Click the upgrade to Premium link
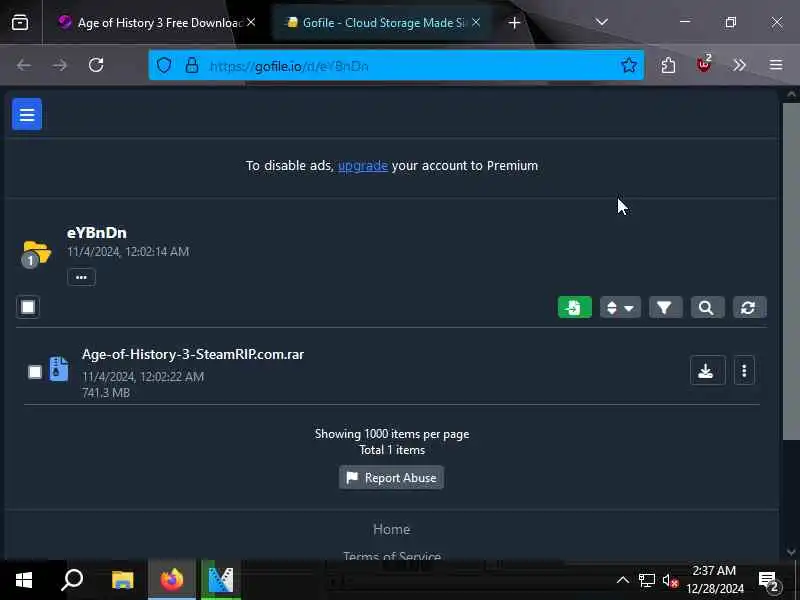This screenshot has width=800, height=600. coord(363,166)
